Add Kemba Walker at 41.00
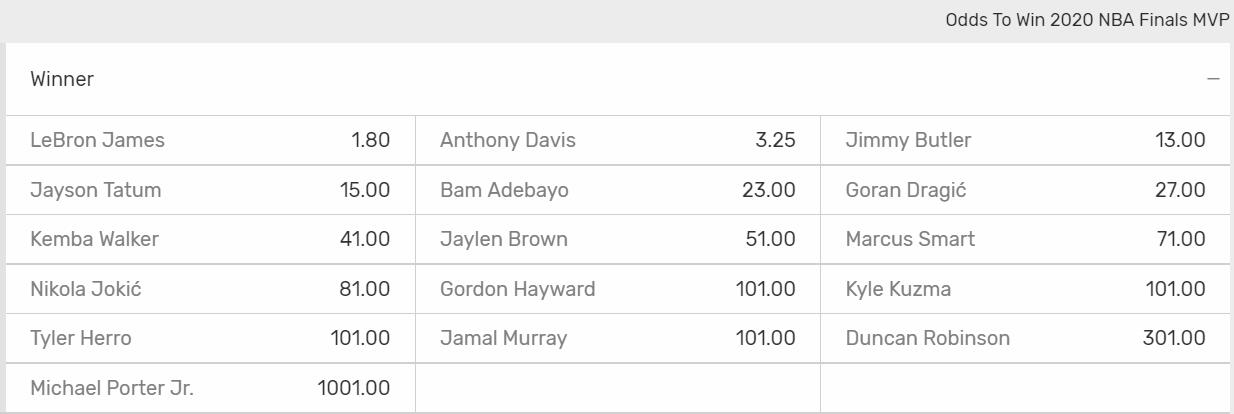This screenshot has width=1234, height=414. [210, 239]
